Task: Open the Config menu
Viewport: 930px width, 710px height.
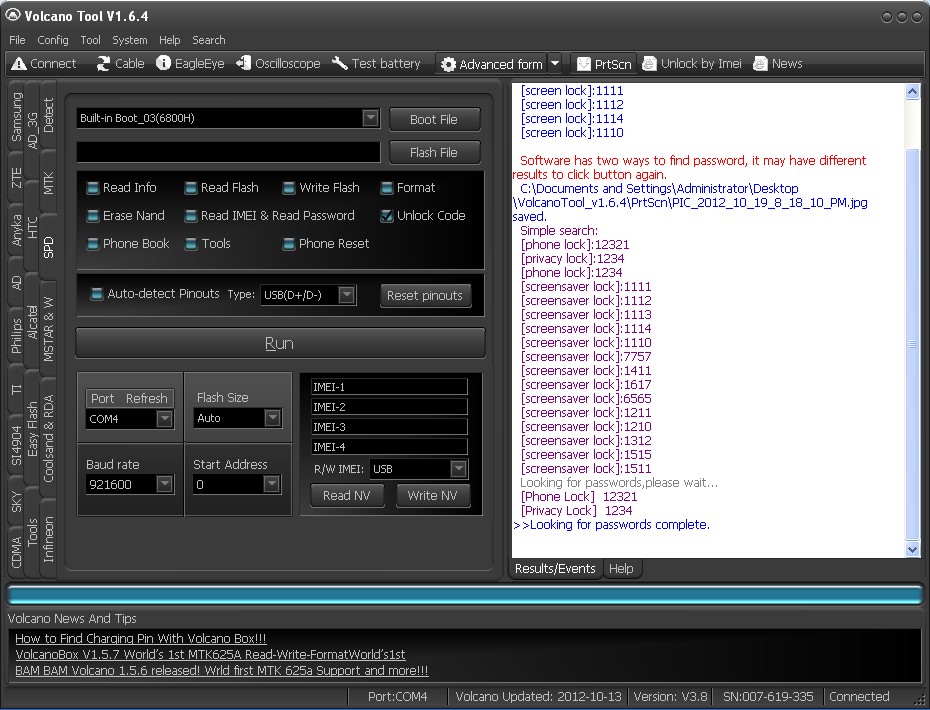Action: click(x=53, y=40)
